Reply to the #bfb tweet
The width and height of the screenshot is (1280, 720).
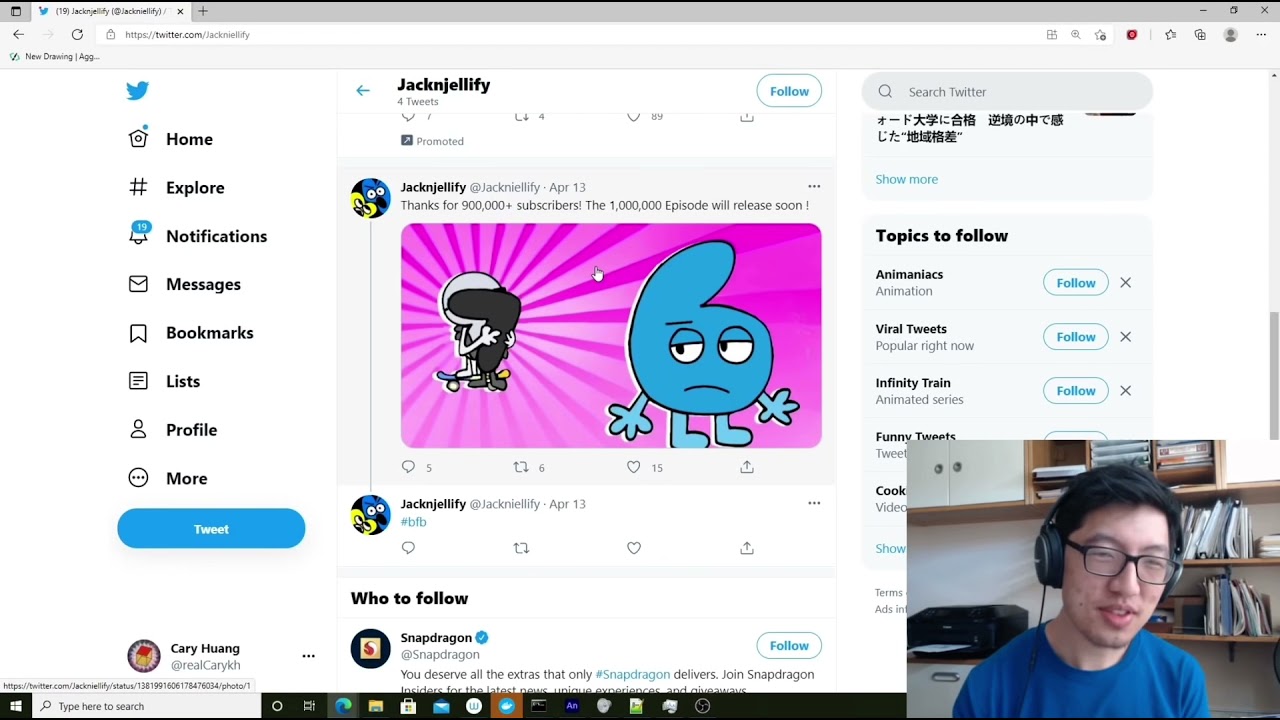click(x=408, y=548)
